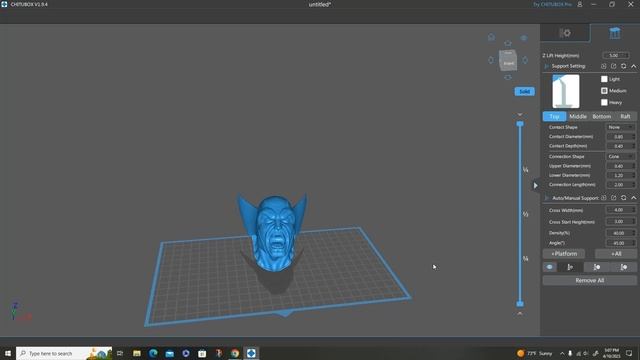Adjust the Upper Diameter spinner
The width and height of the screenshot is (640, 360).
(620, 166)
